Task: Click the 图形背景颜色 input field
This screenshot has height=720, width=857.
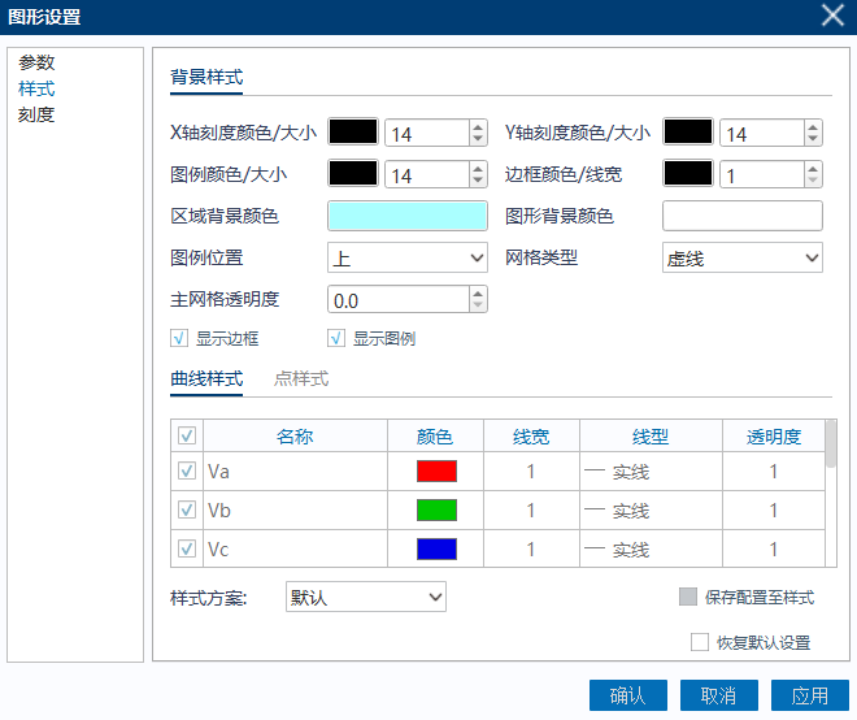Action: click(741, 215)
